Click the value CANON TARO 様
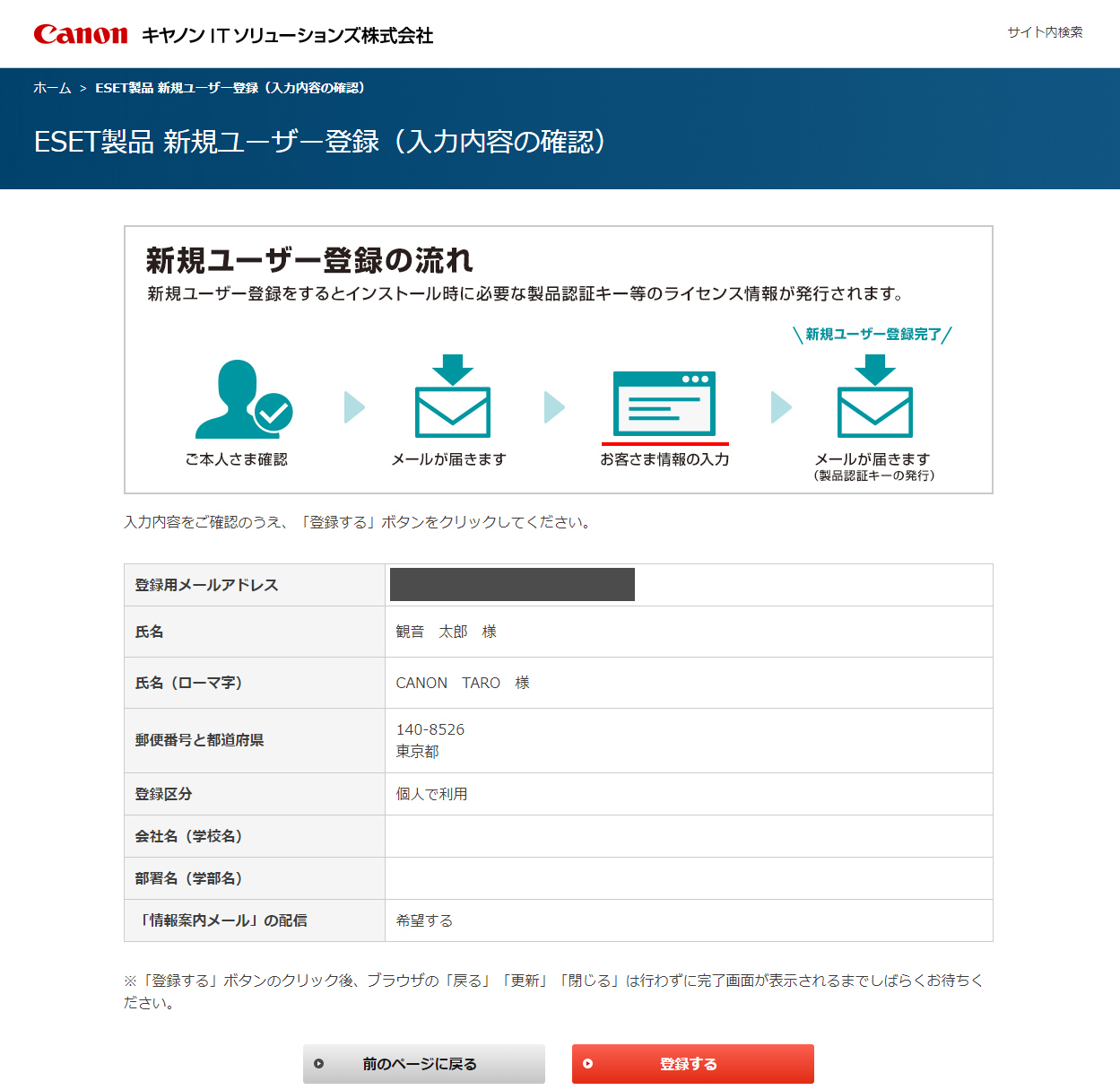 pos(463,683)
